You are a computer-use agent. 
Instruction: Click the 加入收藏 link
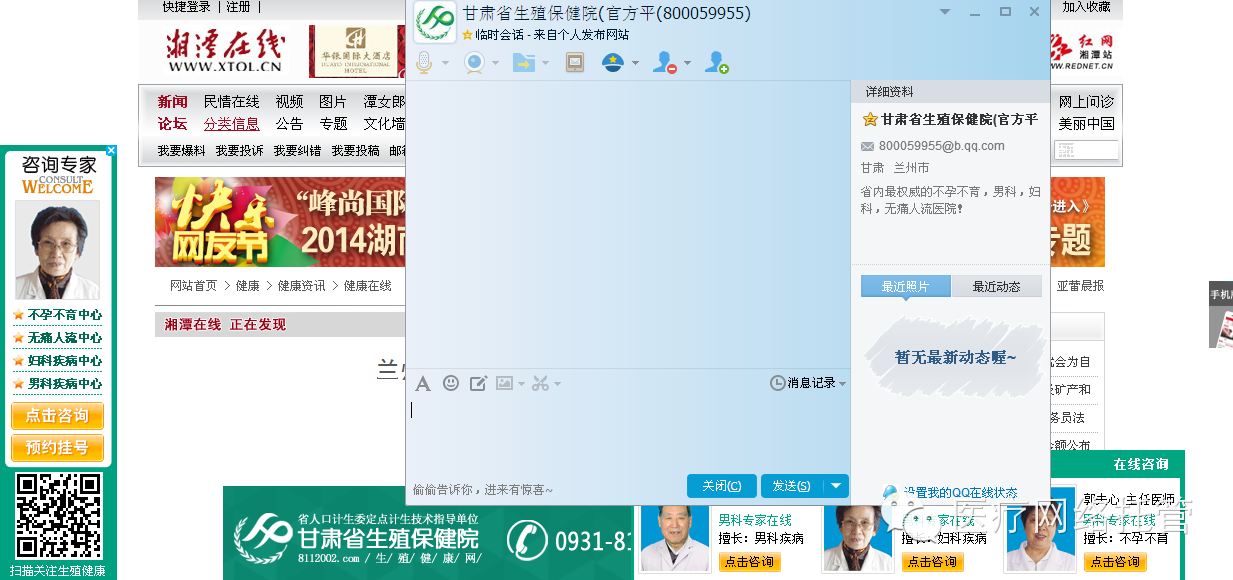click(x=1086, y=7)
